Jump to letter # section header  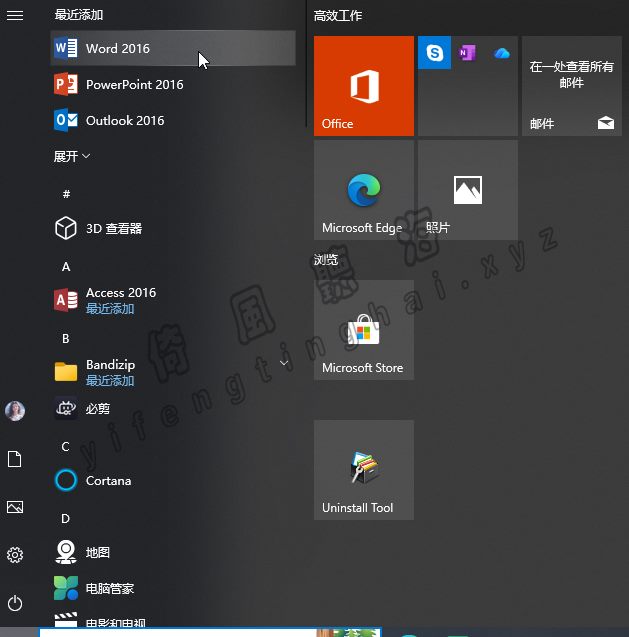tap(66, 194)
